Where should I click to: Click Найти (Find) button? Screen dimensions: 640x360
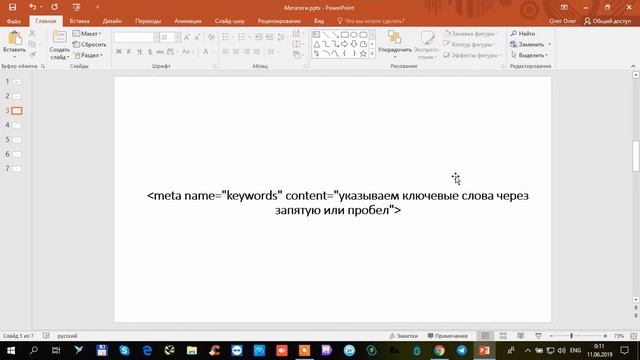point(523,33)
